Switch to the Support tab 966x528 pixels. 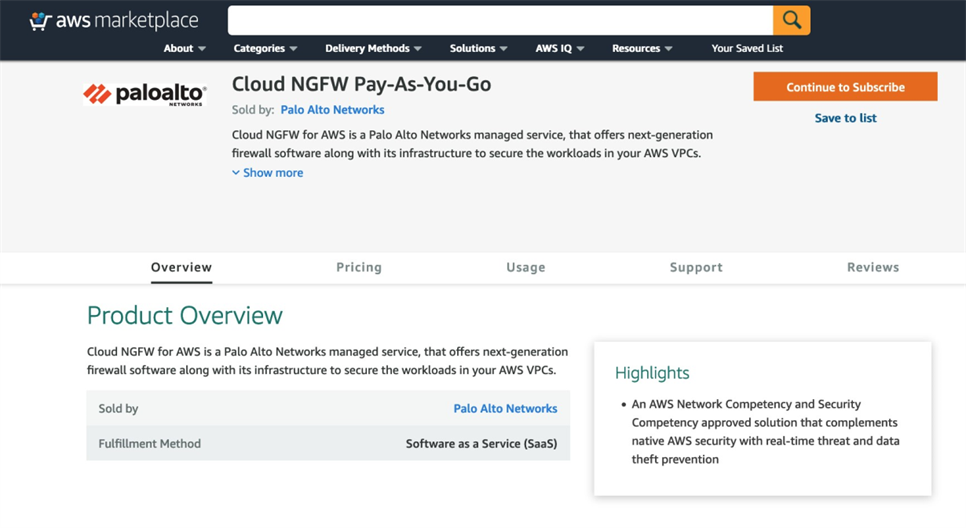click(696, 267)
